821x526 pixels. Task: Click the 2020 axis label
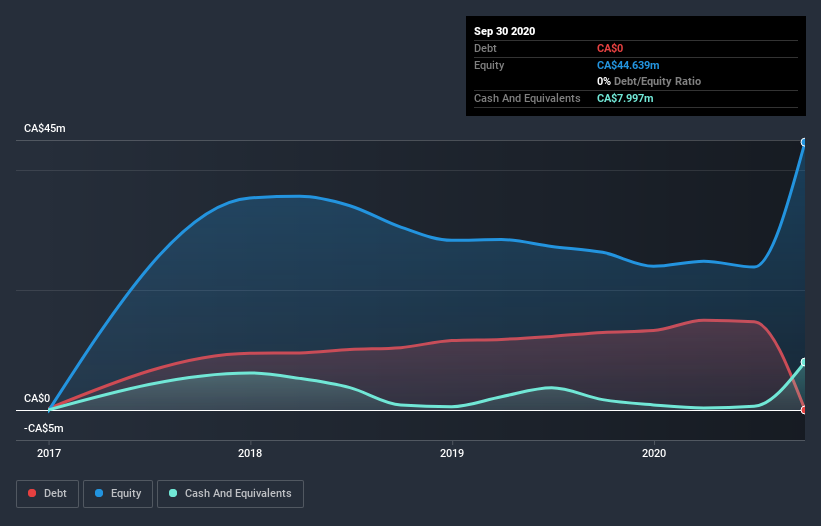click(x=654, y=453)
